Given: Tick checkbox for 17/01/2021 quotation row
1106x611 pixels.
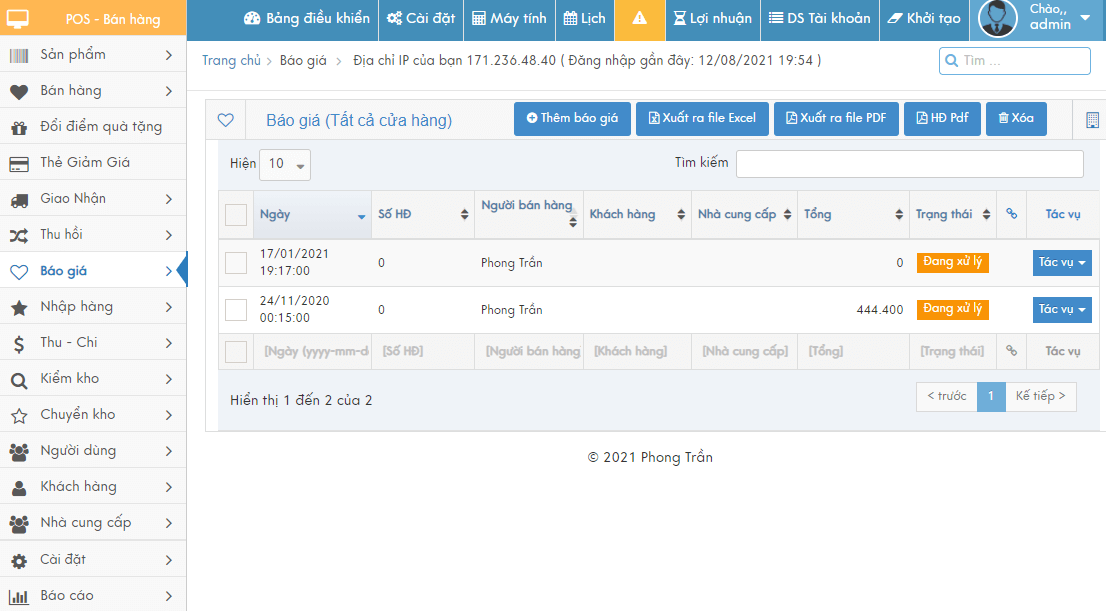Looking at the screenshot, I should [236, 263].
